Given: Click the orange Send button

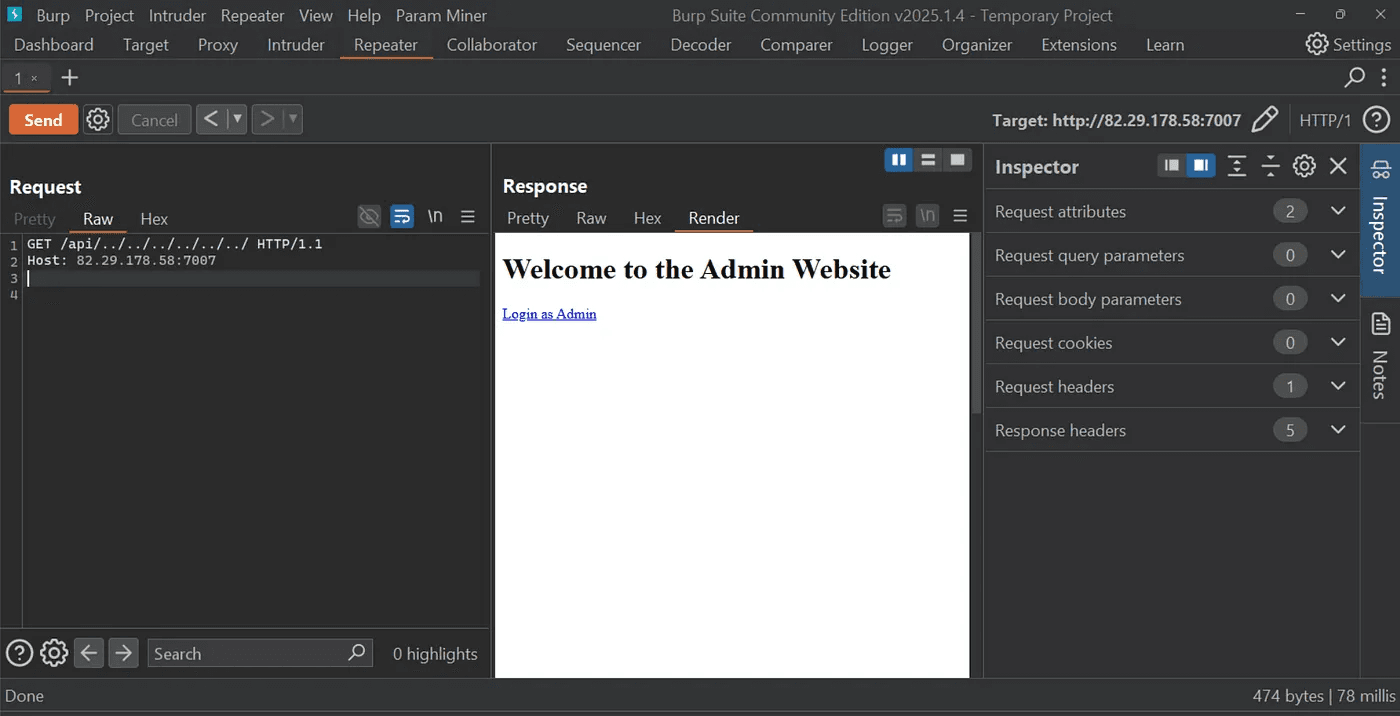Looking at the screenshot, I should point(43,120).
